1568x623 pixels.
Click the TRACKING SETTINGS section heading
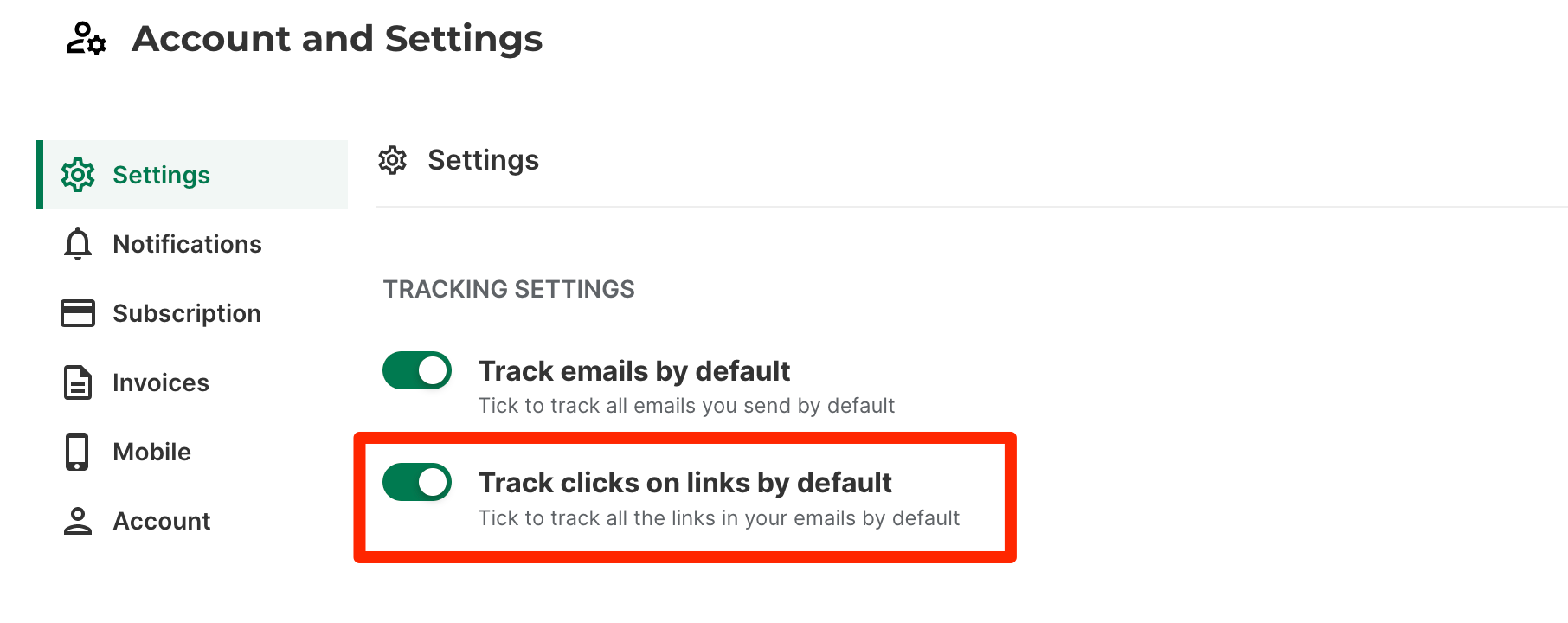tap(509, 289)
